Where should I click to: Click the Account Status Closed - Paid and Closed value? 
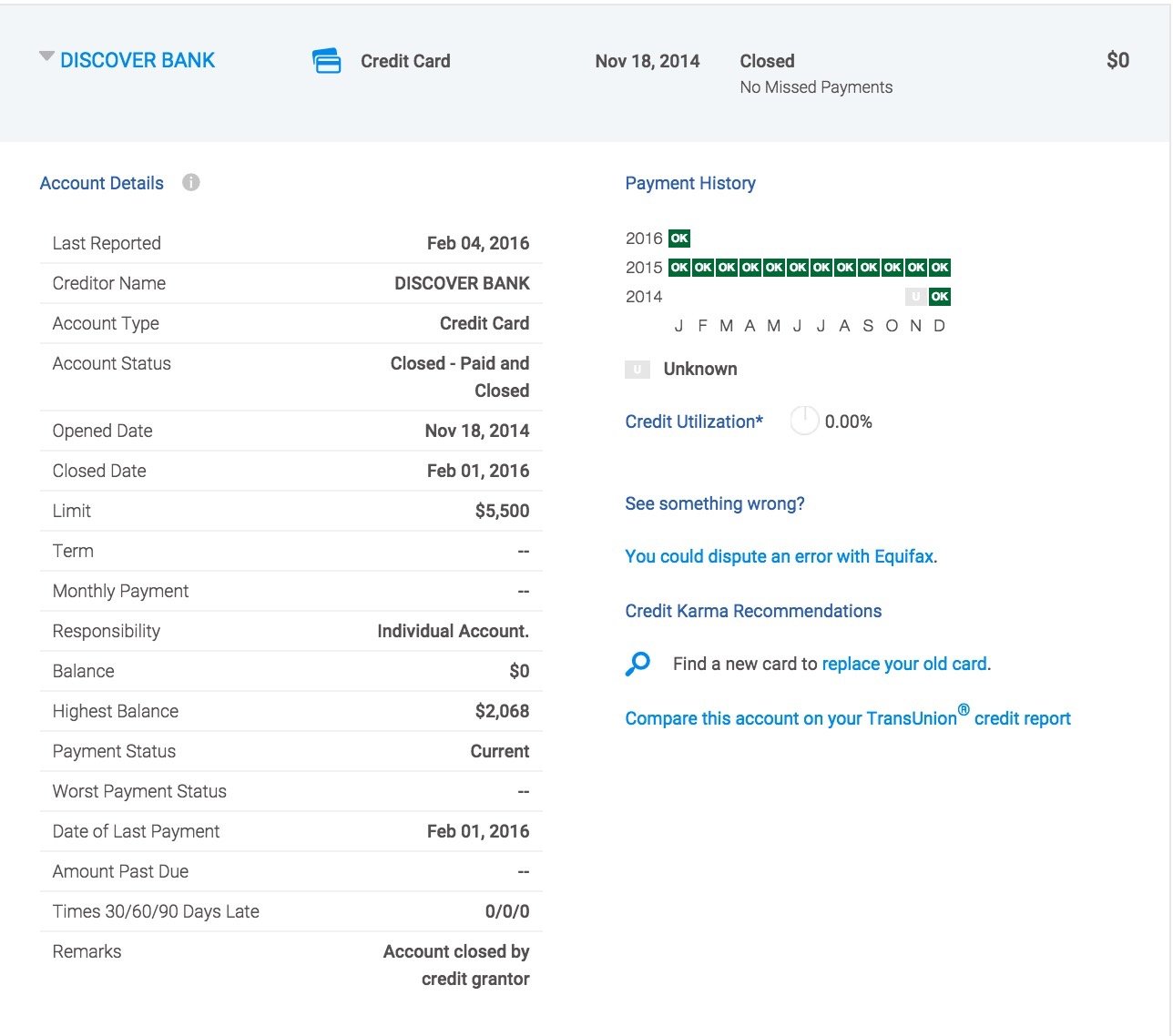pyautogui.click(x=460, y=377)
